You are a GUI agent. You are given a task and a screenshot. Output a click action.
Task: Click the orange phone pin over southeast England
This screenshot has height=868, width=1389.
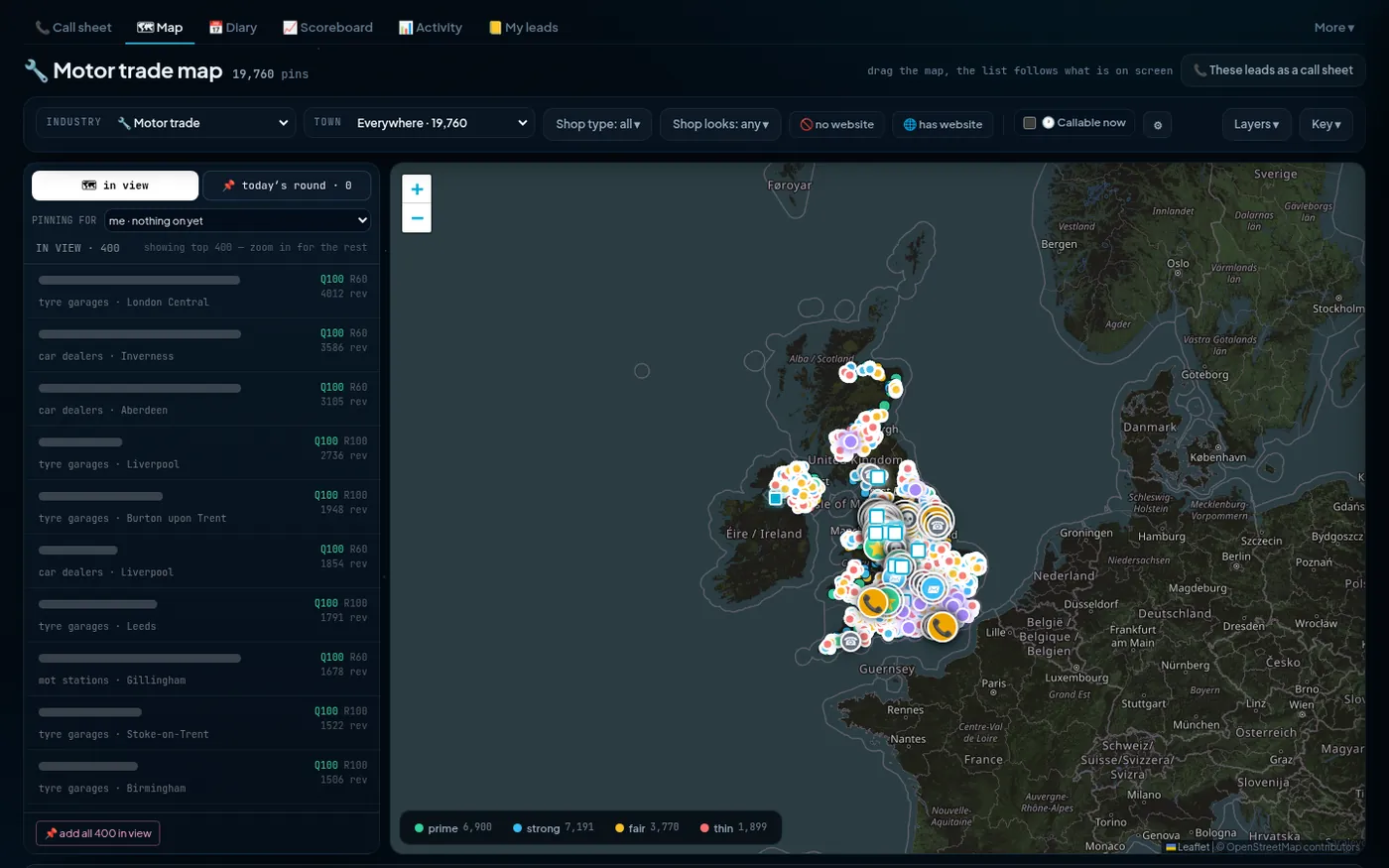[x=942, y=626]
